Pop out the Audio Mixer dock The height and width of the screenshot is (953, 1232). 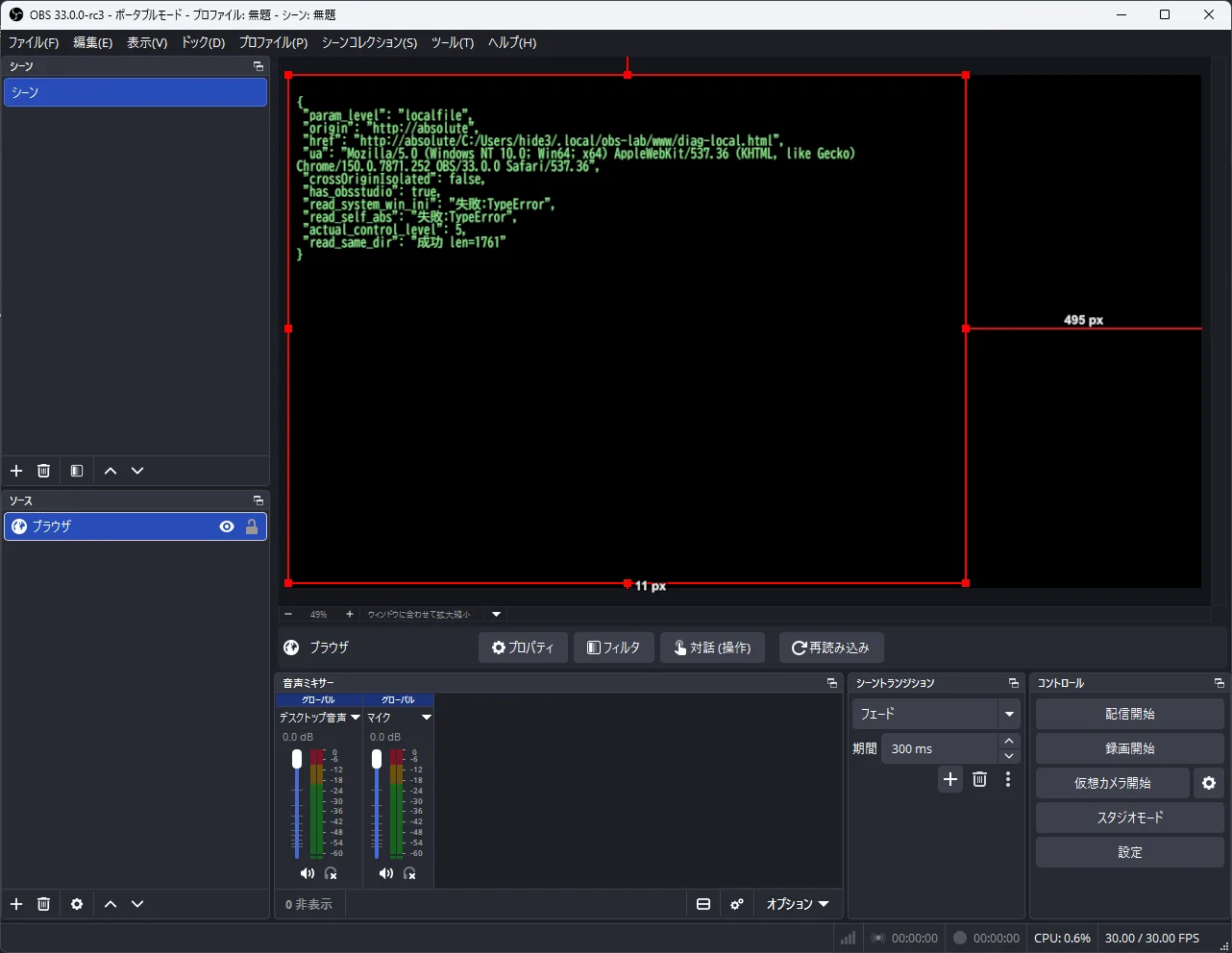coord(832,683)
